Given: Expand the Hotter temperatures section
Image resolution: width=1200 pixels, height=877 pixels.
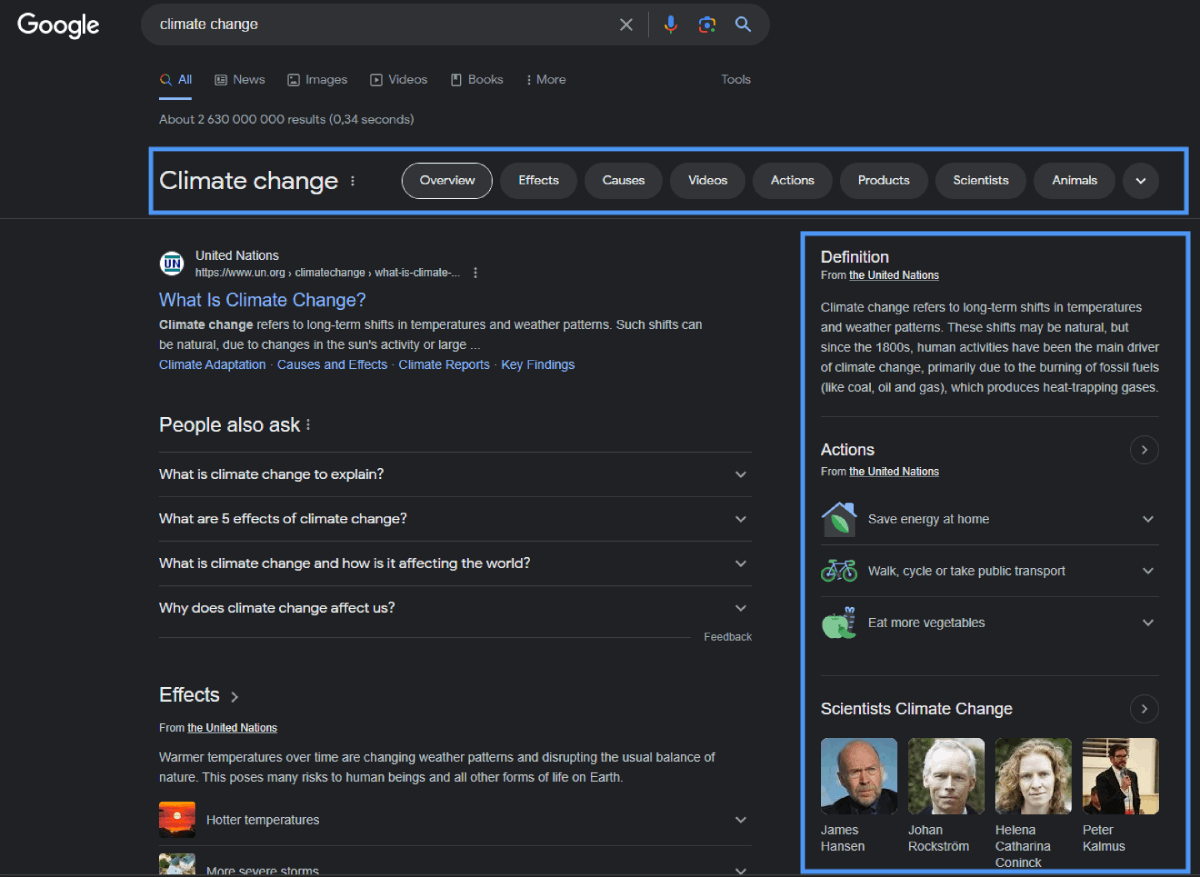Looking at the screenshot, I should (740, 819).
